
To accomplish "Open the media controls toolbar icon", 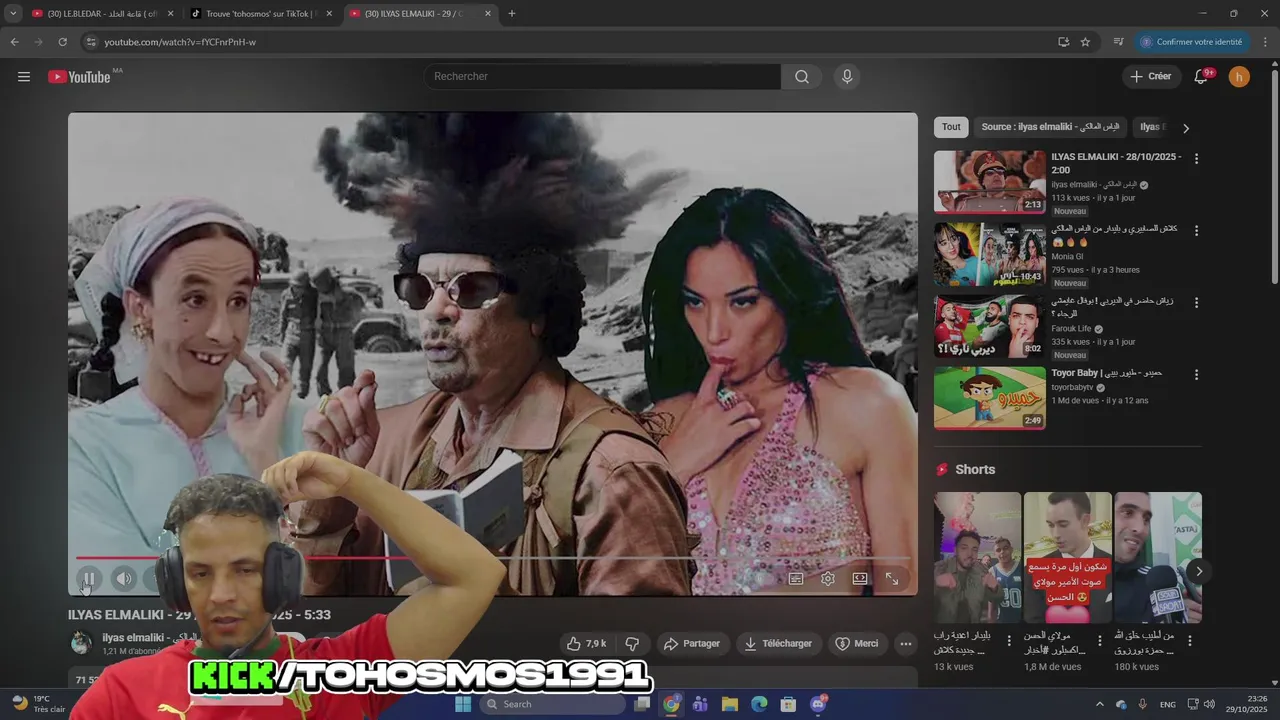I will point(1119,42).
